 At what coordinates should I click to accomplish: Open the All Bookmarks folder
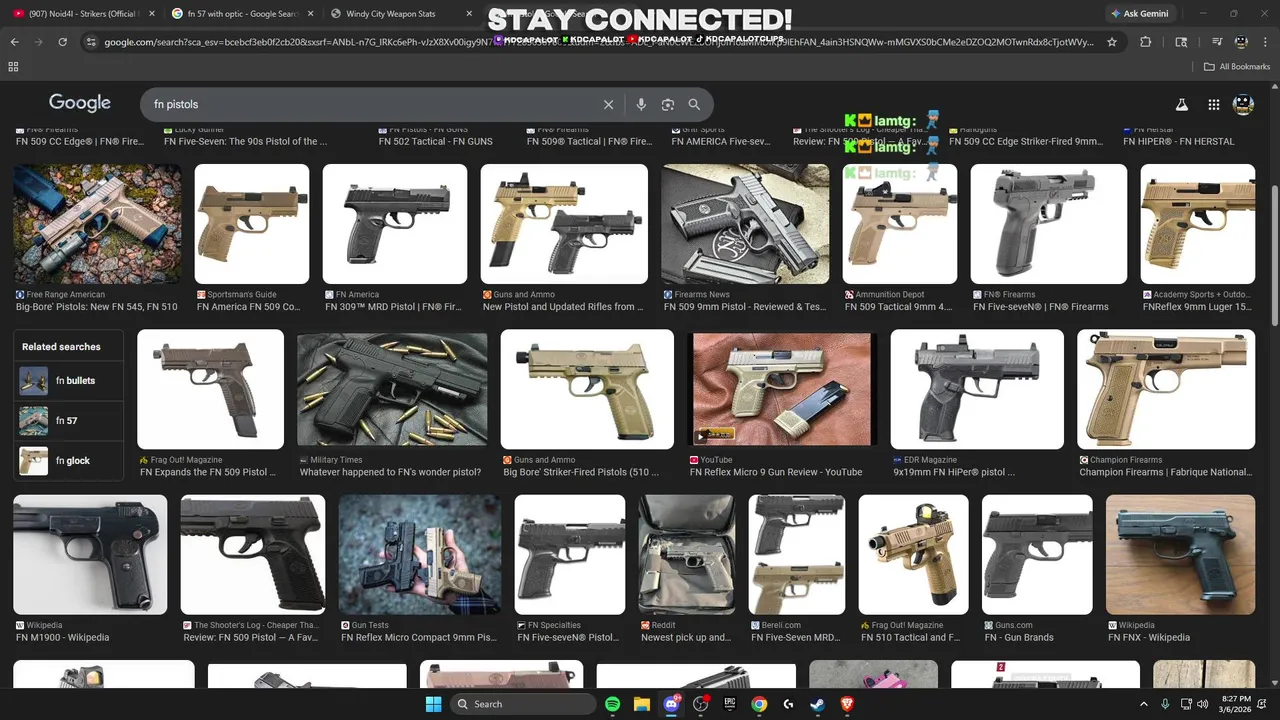coord(1237,66)
